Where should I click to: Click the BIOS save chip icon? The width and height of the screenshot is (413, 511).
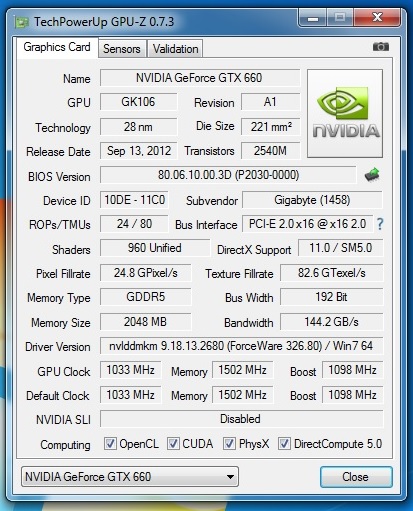(372, 174)
